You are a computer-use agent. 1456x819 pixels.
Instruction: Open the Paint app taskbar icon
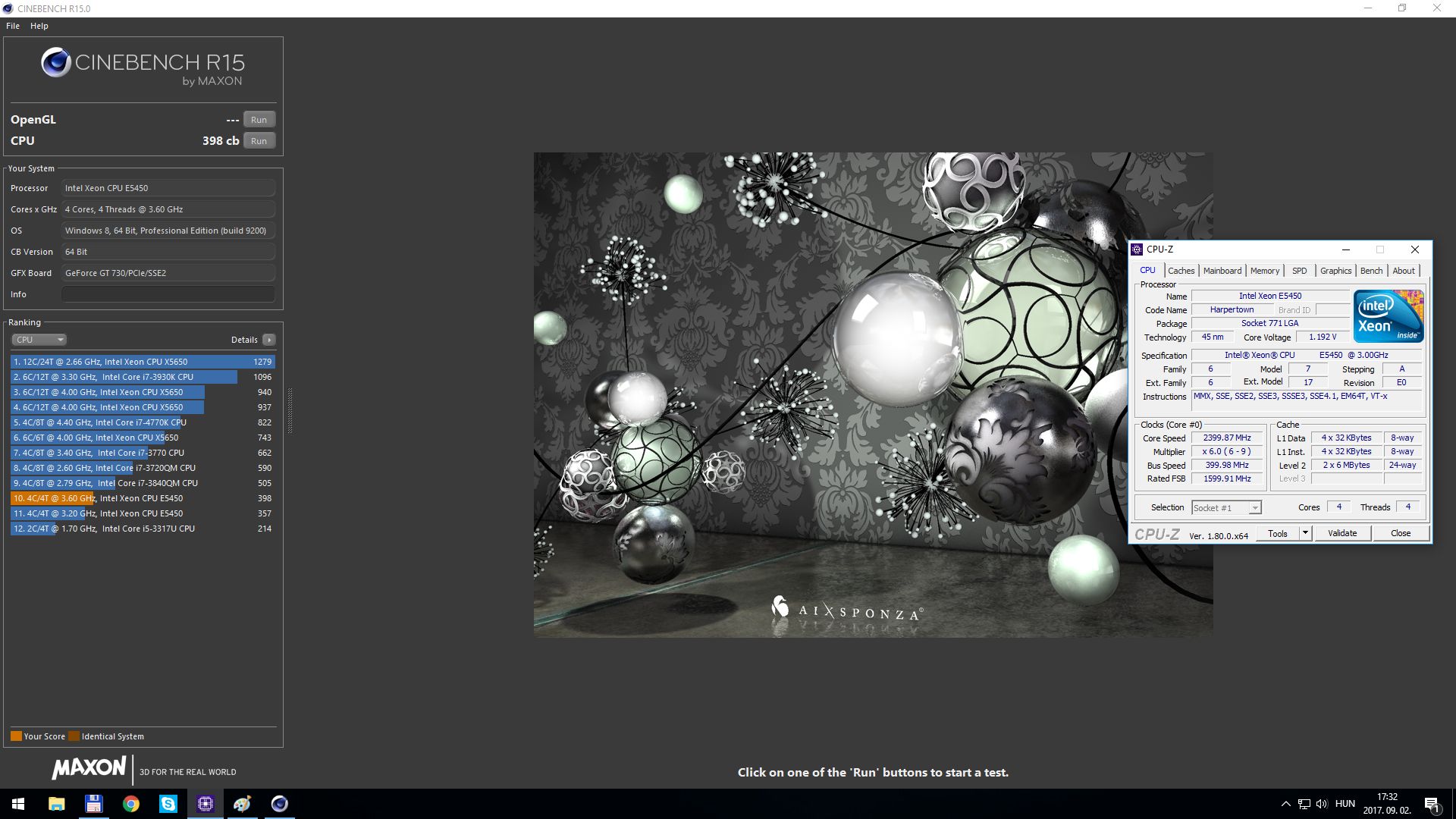coord(242,804)
